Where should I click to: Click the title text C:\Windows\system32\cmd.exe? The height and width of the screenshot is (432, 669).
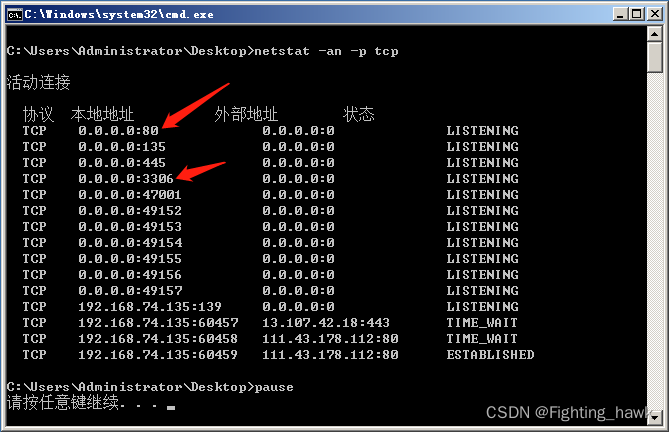tap(119, 14)
